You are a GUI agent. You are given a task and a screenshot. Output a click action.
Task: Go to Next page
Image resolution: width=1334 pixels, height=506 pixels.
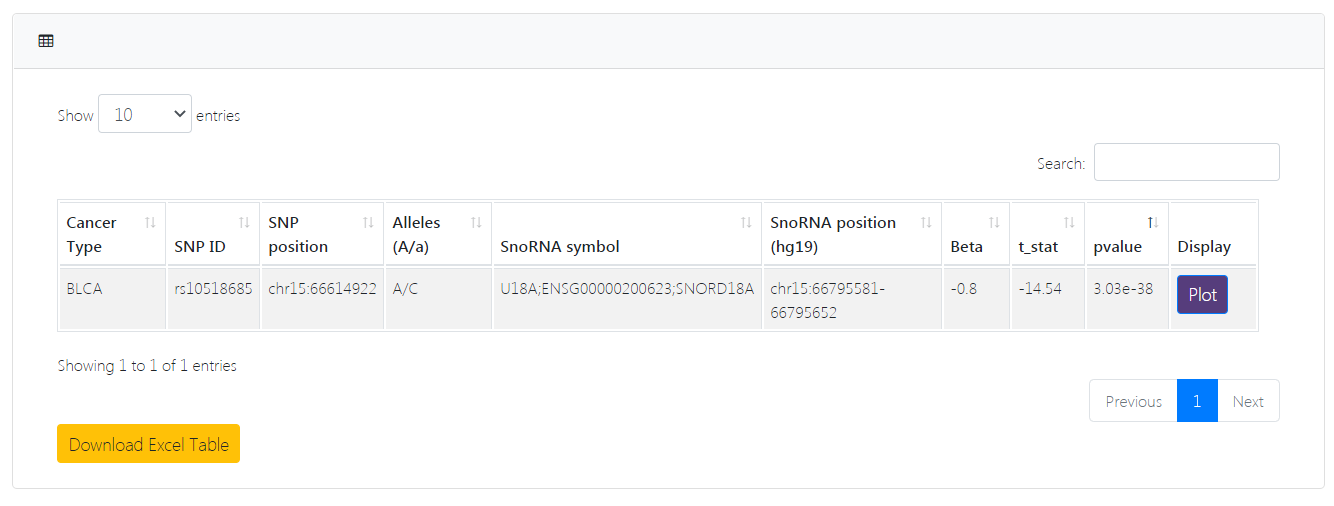[x=1248, y=401]
